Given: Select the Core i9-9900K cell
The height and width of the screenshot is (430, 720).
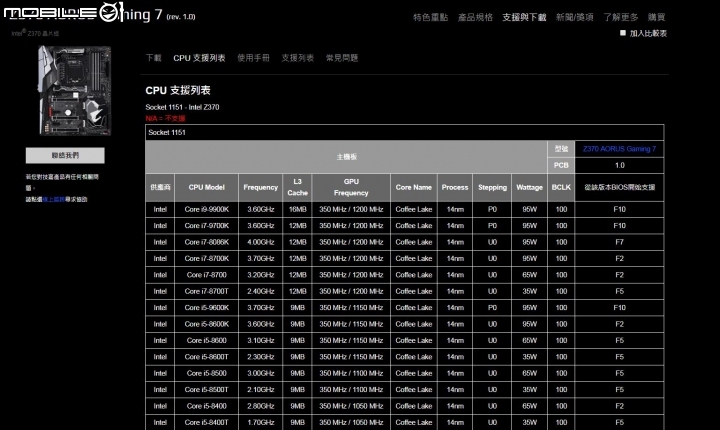Looking at the screenshot, I should 207,209.
